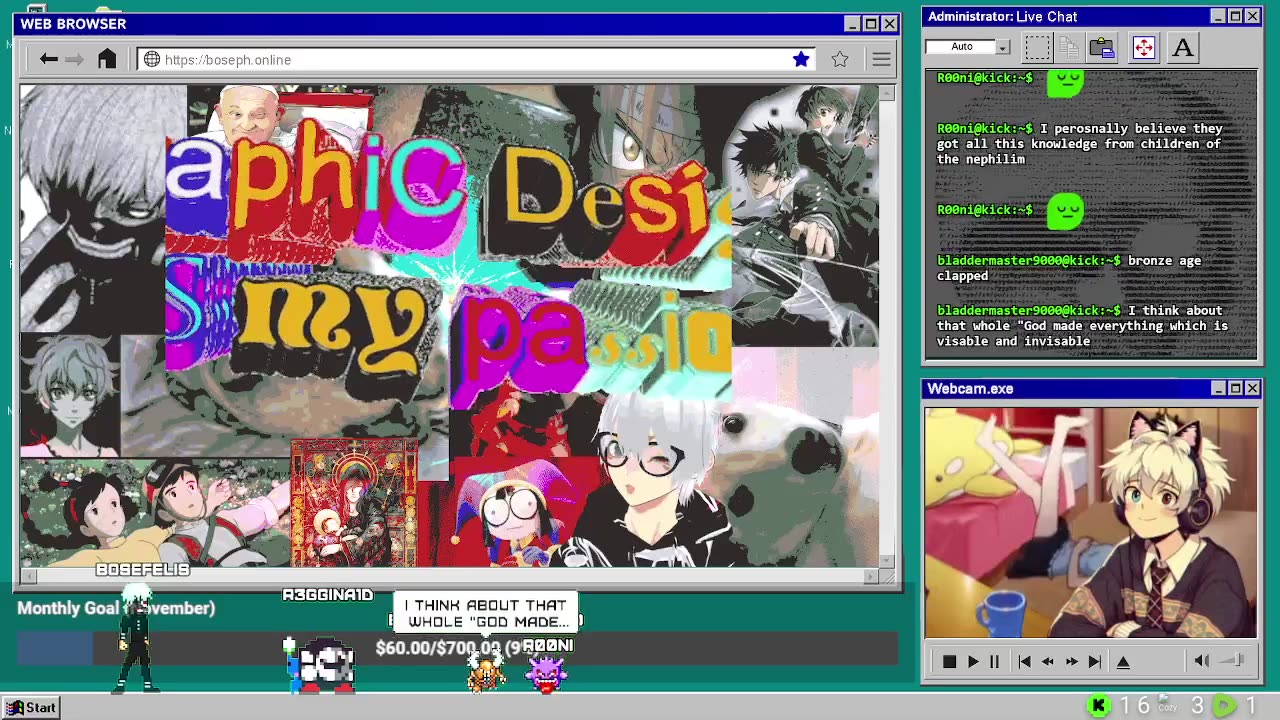Open the browser home page

pyautogui.click(x=107, y=59)
